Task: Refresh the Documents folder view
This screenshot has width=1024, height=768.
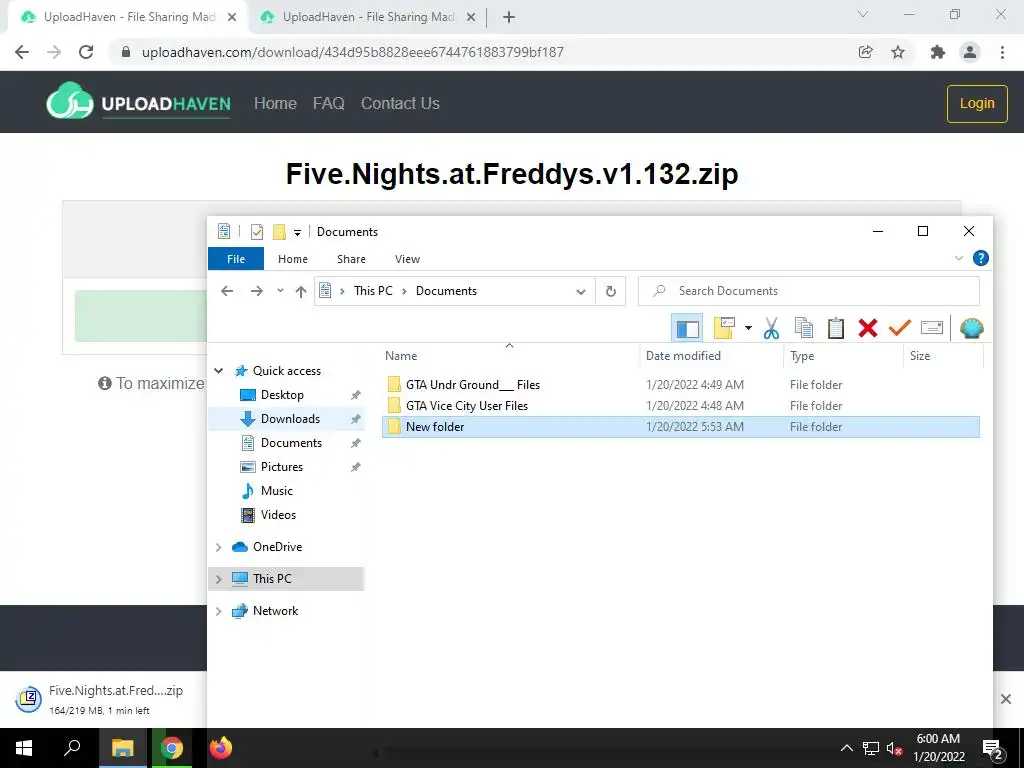Action: (x=611, y=291)
